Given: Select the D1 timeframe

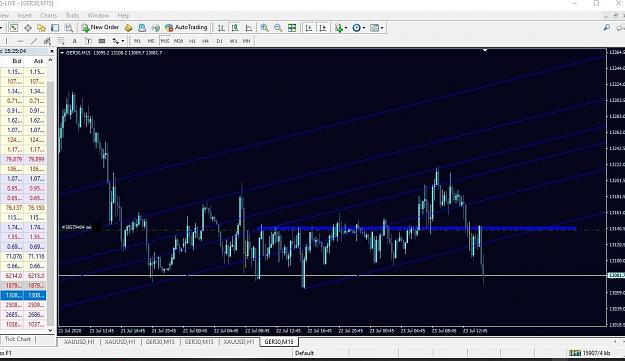Looking at the screenshot, I should [220, 41].
